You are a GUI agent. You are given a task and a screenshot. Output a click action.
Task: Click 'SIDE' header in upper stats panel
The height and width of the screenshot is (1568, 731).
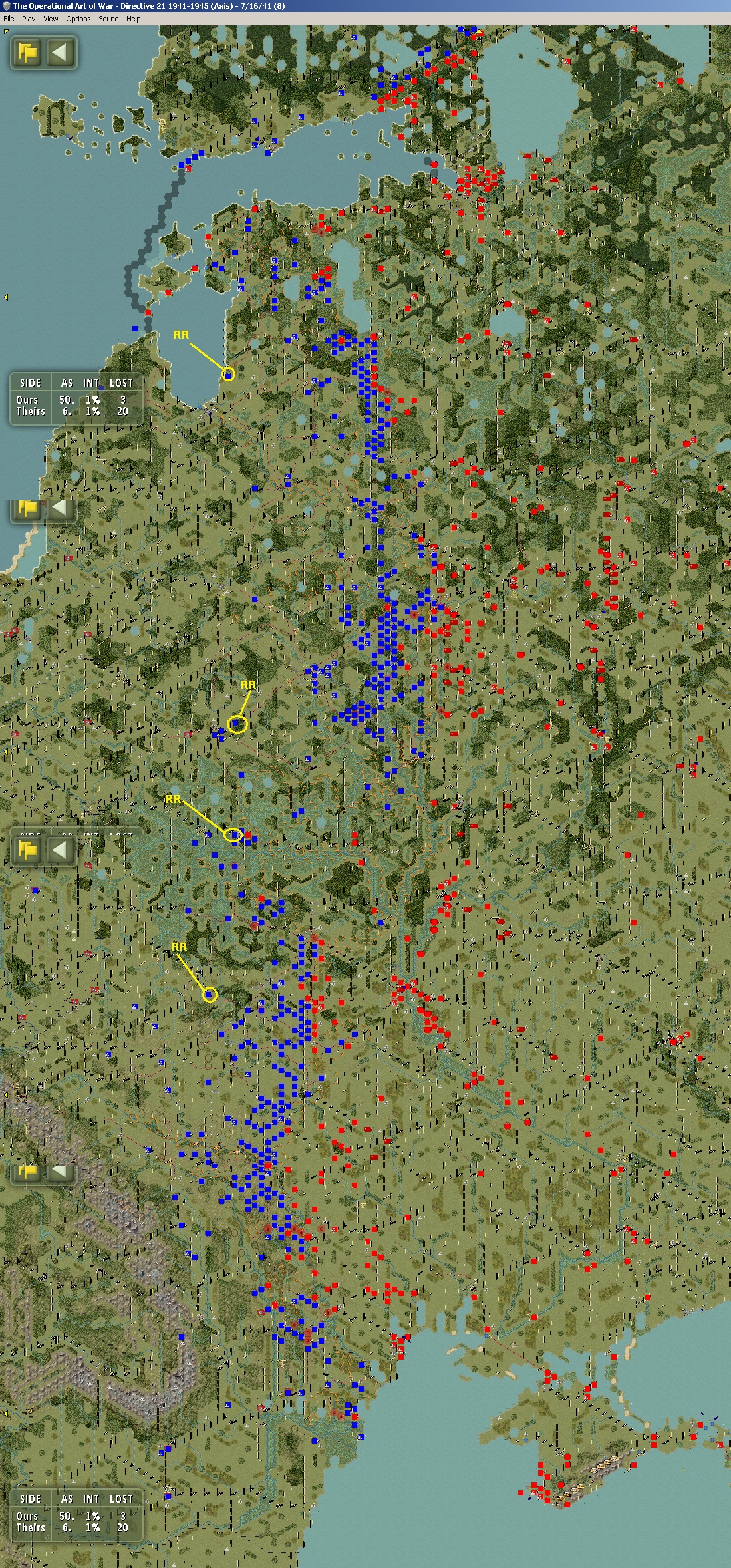pos(31,383)
